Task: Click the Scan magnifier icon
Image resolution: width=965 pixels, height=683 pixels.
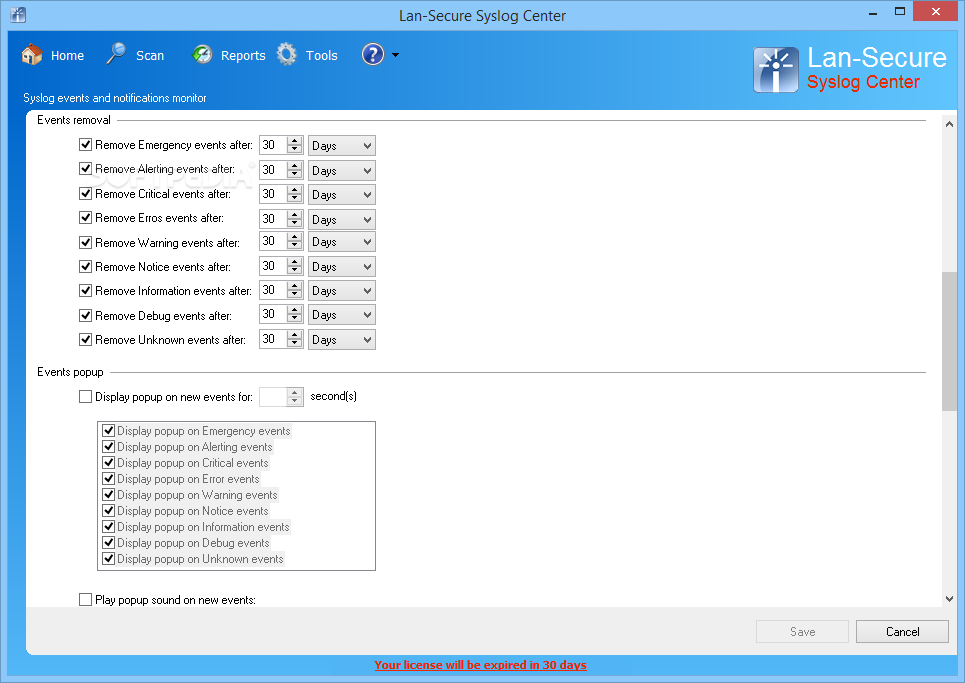Action: tap(116, 54)
